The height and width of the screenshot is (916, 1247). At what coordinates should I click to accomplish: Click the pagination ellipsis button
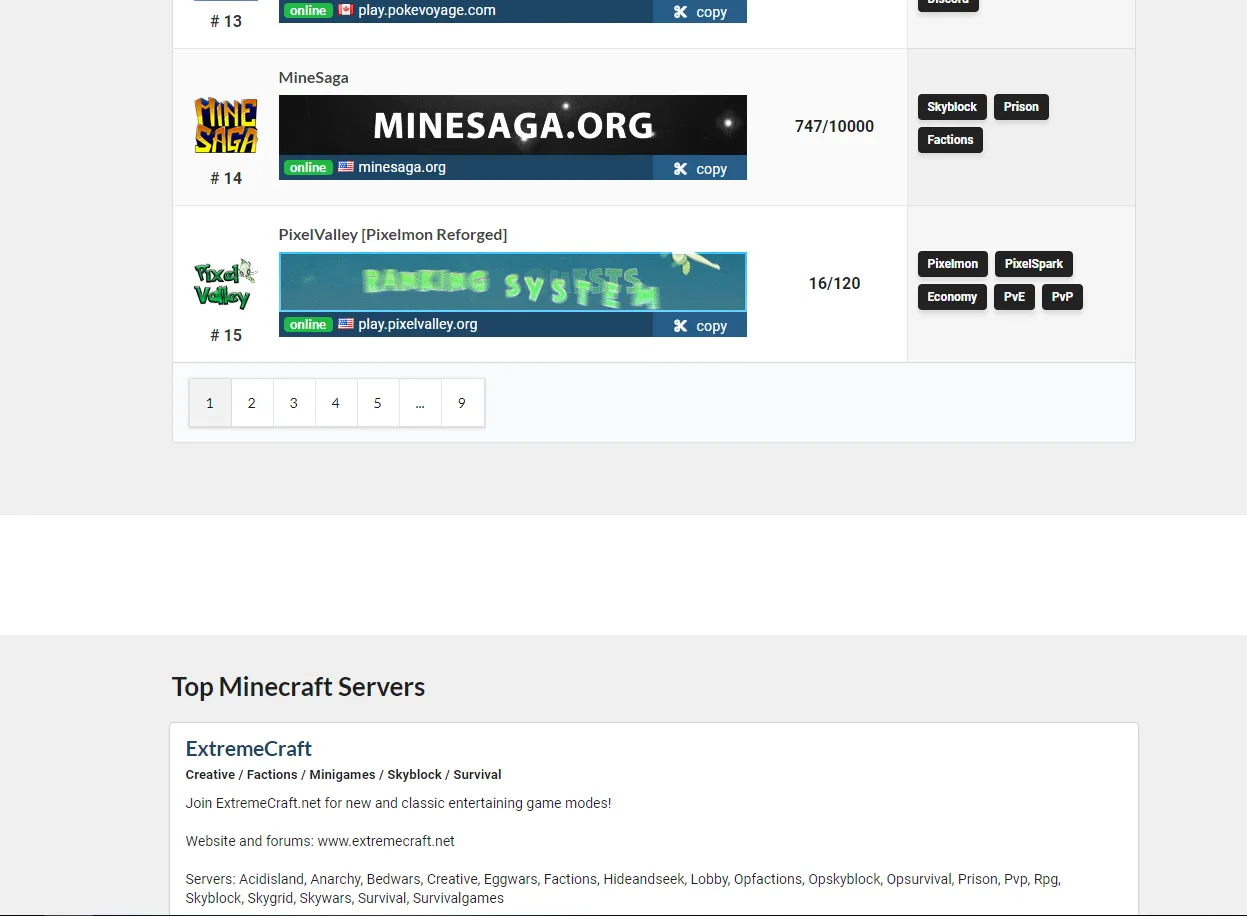420,403
